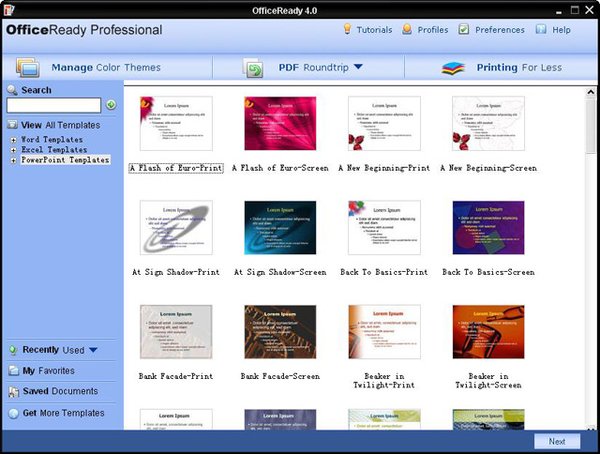Open the Help menu
Screen dimensions: 600x454
[x=561, y=30]
